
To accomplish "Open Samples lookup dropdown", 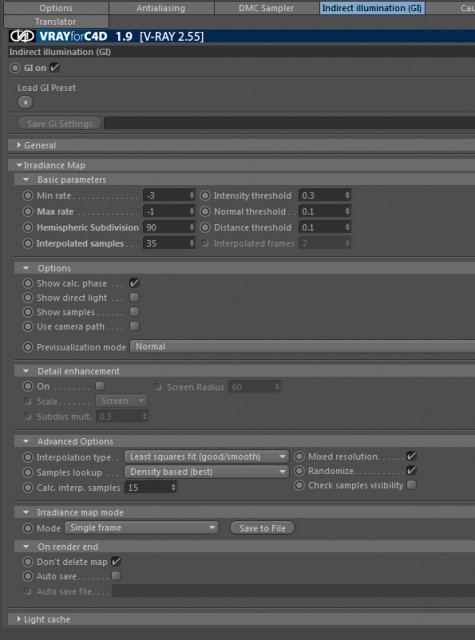I will 206,472.
